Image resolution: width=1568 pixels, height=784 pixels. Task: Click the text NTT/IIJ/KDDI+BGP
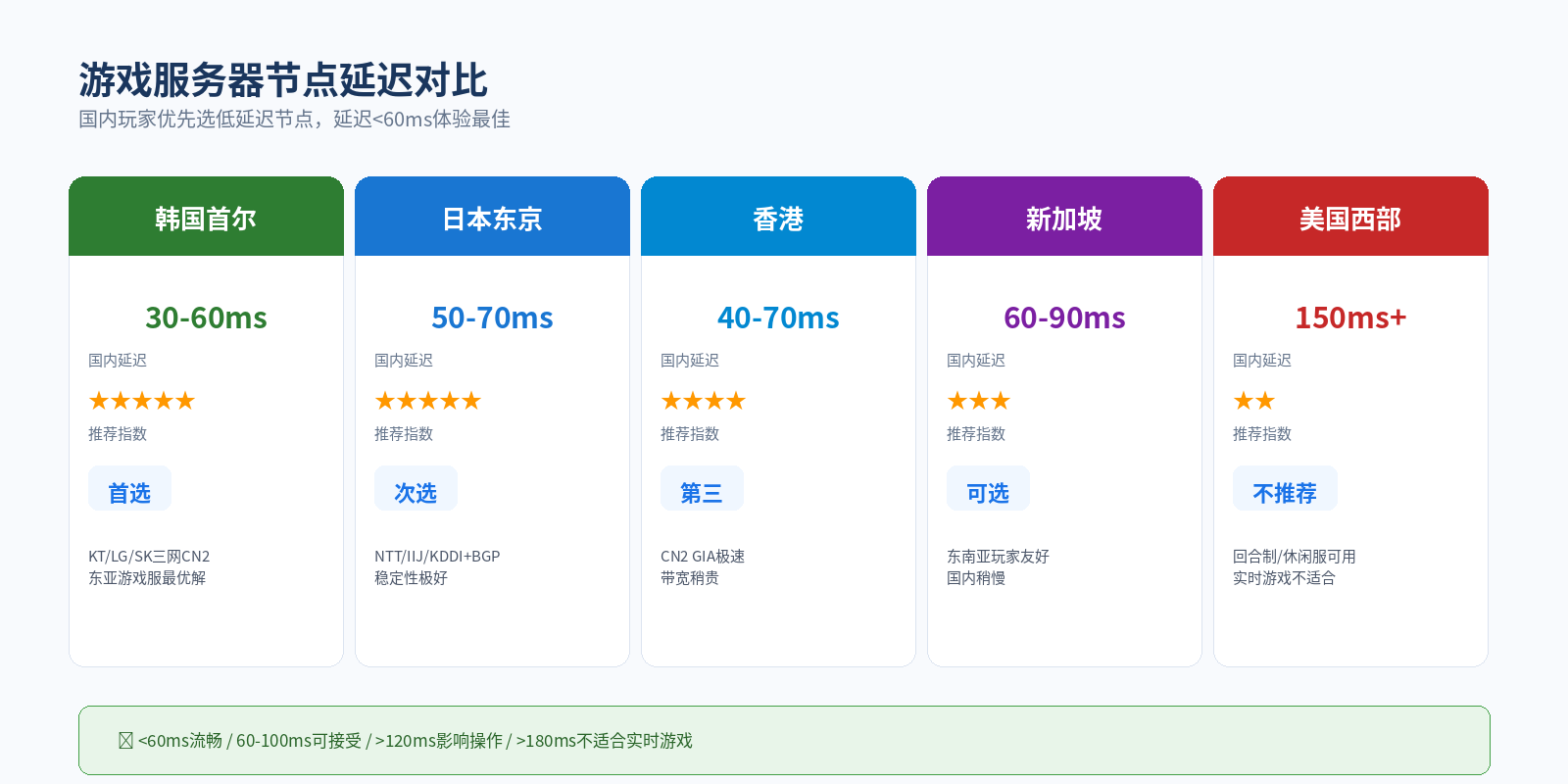coord(437,557)
